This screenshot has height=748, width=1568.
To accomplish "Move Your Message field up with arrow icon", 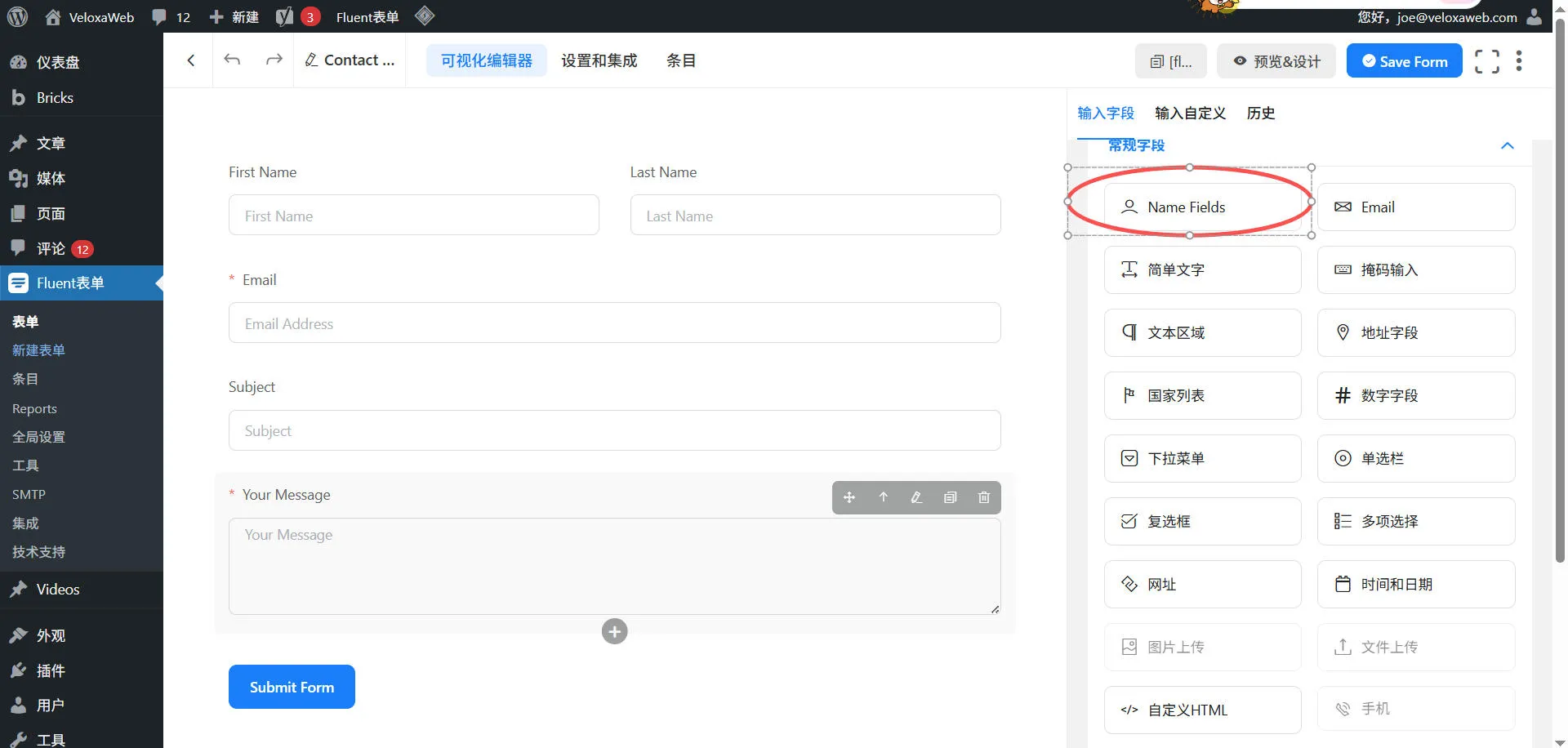I will [x=883, y=497].
